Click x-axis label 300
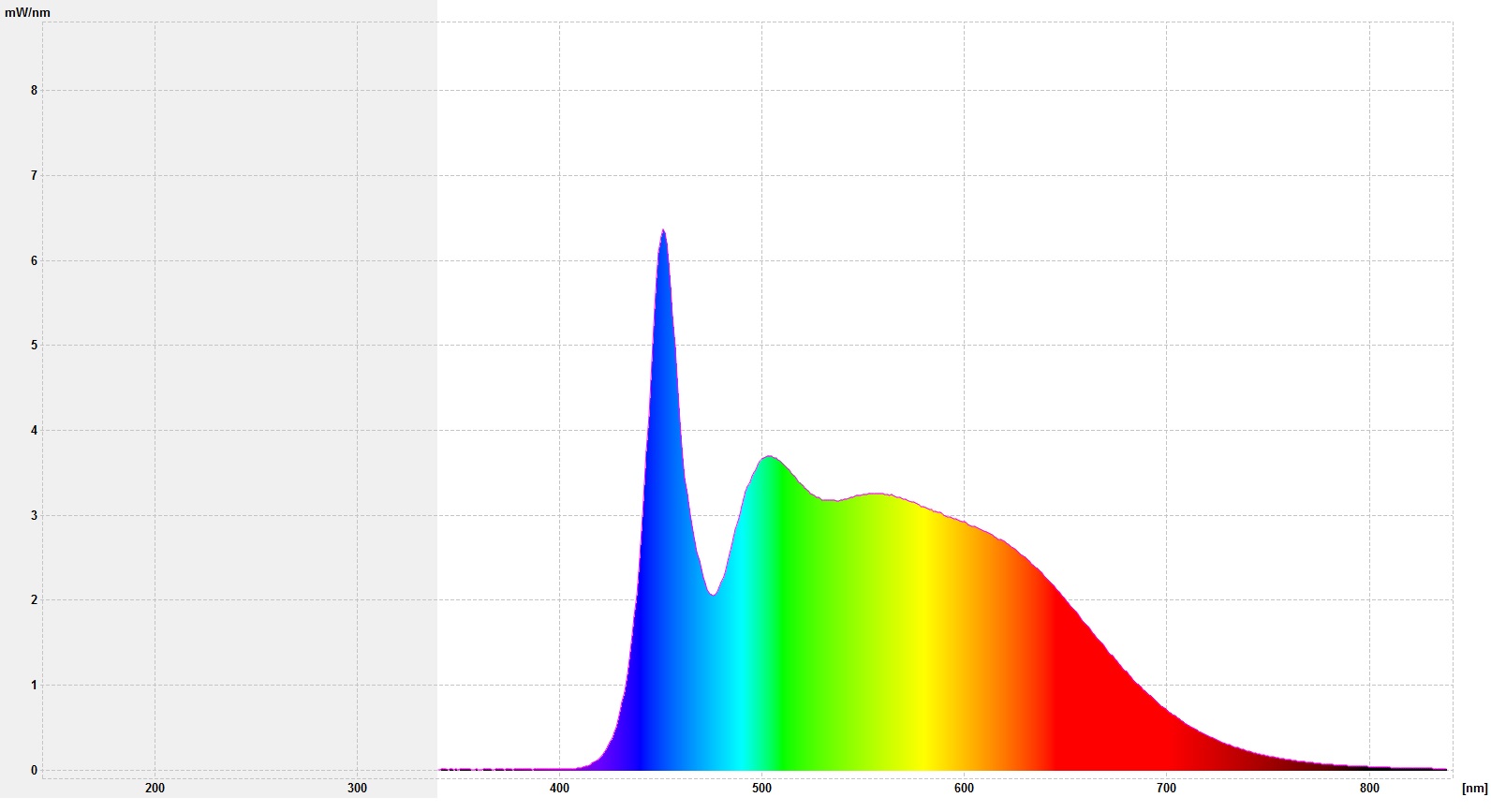Viewport: 1491px width, 812px height. point(357,789)
